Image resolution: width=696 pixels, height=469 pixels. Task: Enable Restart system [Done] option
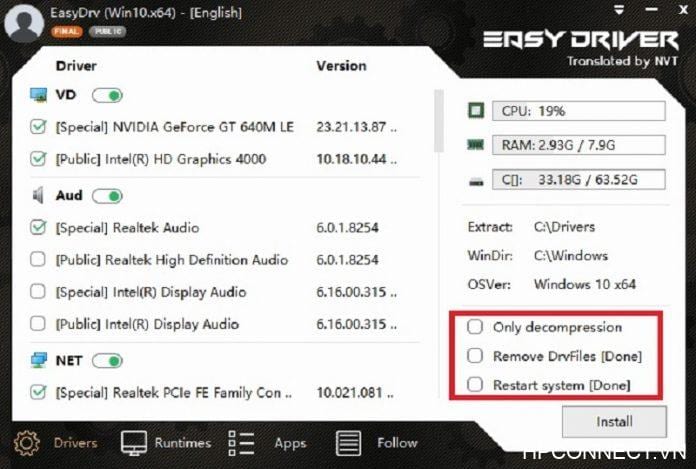coord(475,385)
